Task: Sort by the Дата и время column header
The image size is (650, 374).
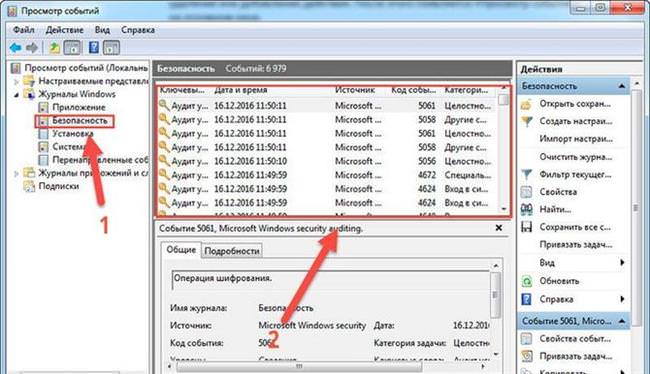Action: click(241, 90)
